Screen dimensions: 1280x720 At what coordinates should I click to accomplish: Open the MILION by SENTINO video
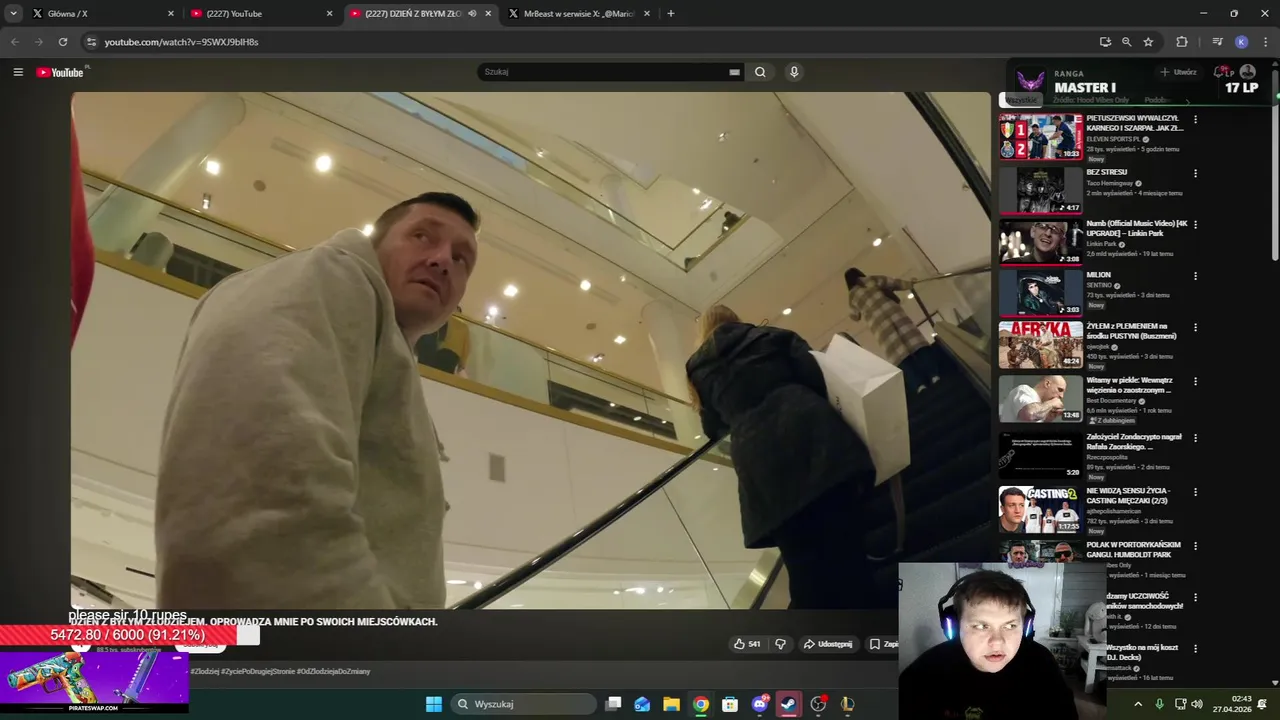pyautogui.click(x=1040, y=292)
